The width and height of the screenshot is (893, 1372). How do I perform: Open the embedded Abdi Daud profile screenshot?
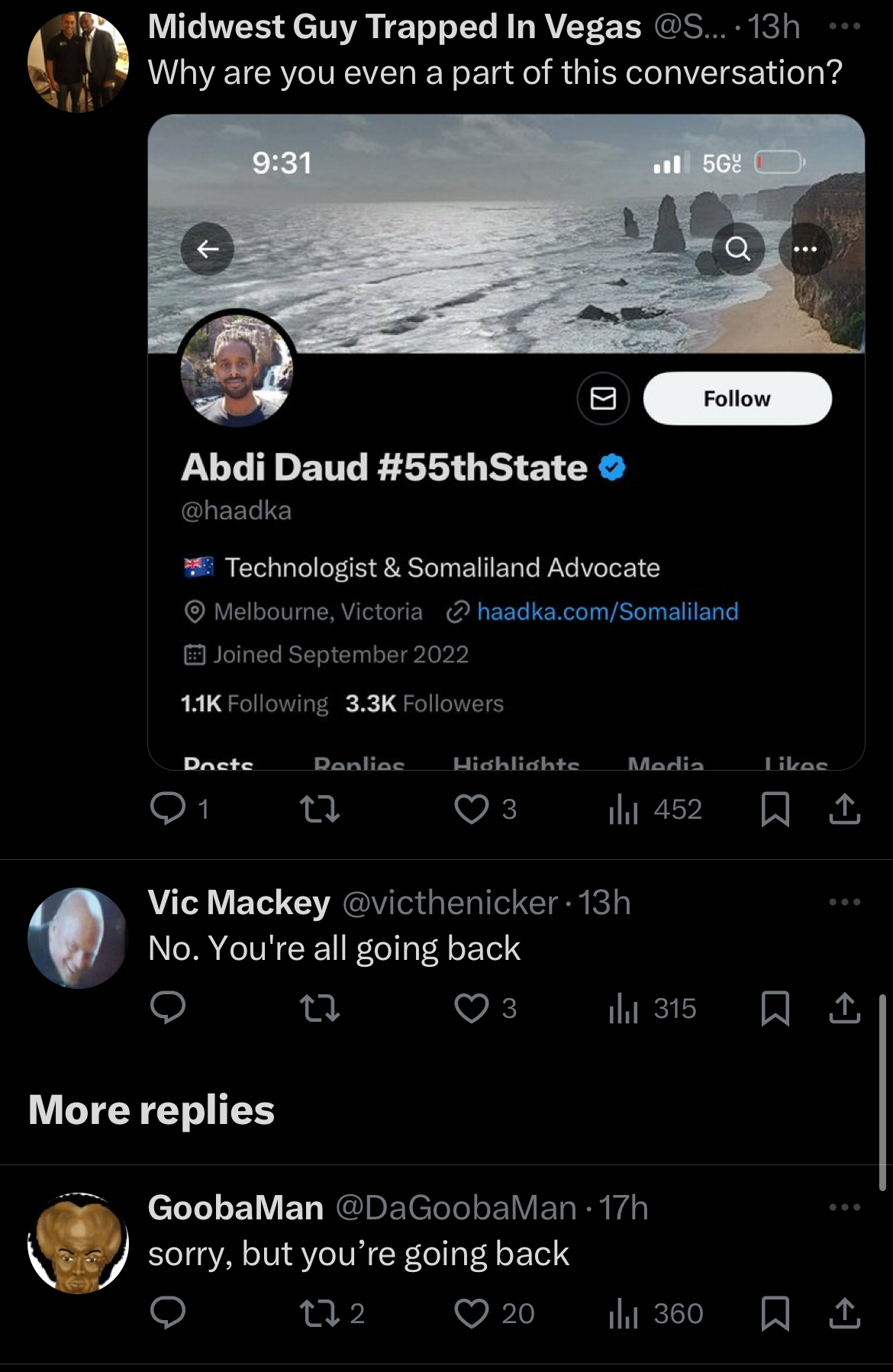pyautogui.click(x=506, y=443)
